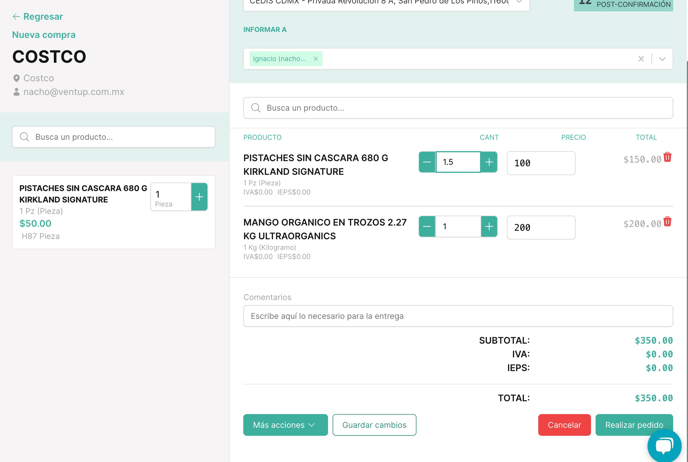Screen dimensions: 688x462
Task: Click the $200.00 row total
Action: tap(642, 224)
